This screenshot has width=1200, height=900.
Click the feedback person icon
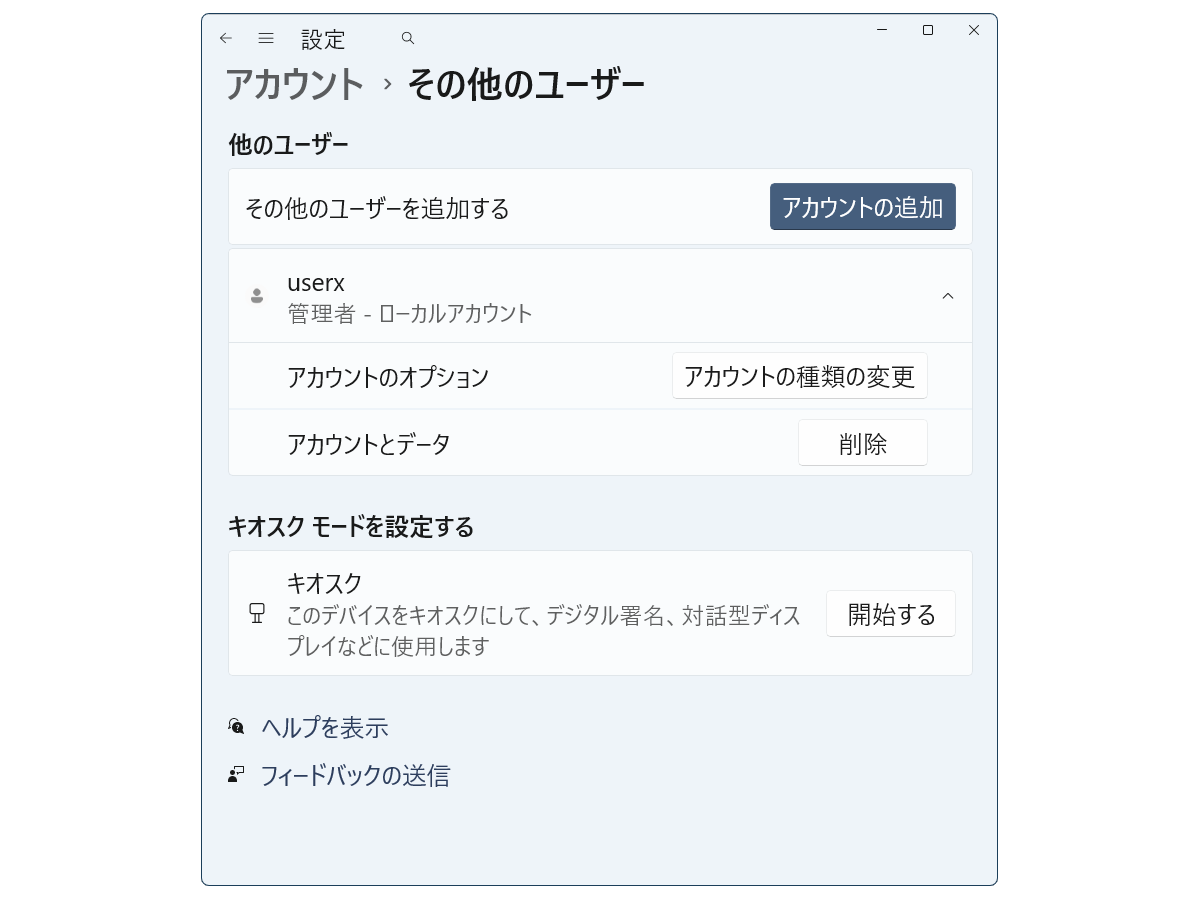point(236,775)
